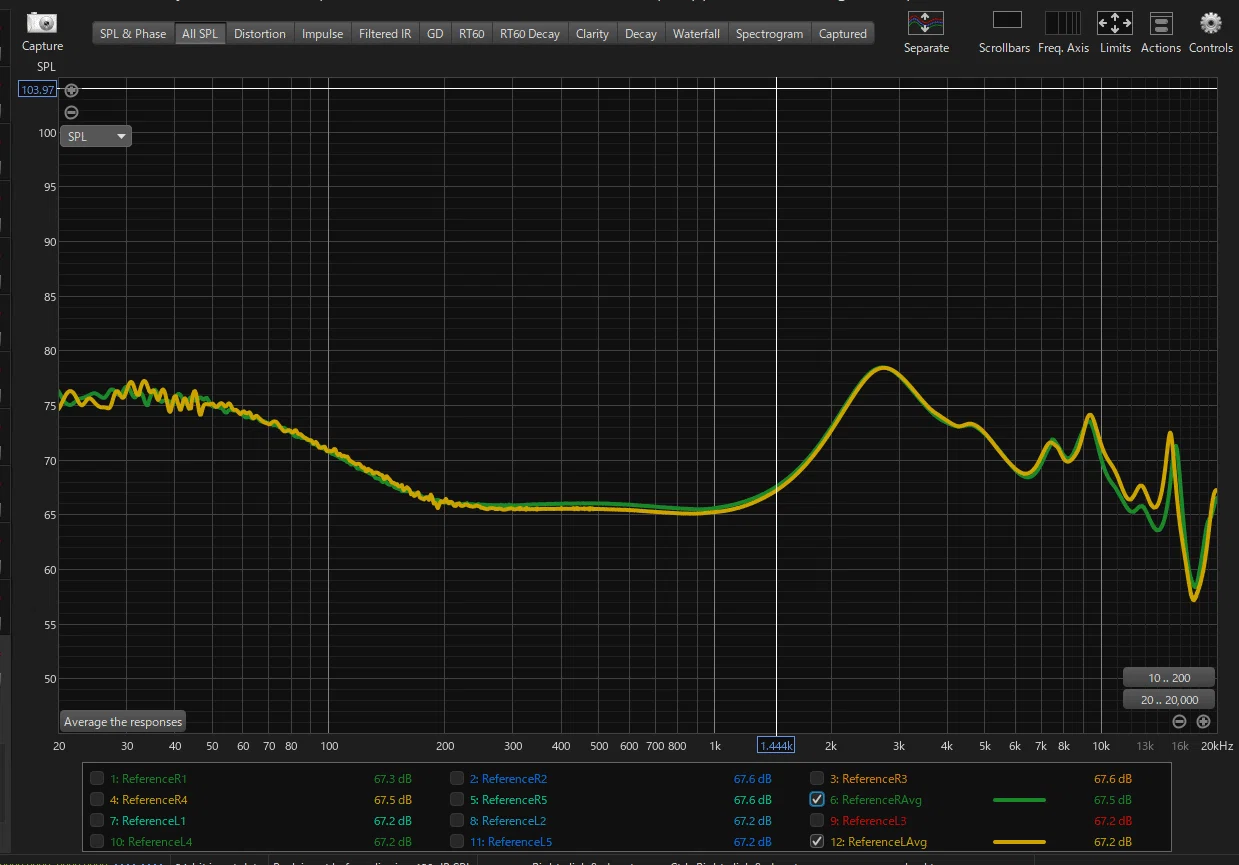Toggle the Scrollbars icon

point(1007,21)
